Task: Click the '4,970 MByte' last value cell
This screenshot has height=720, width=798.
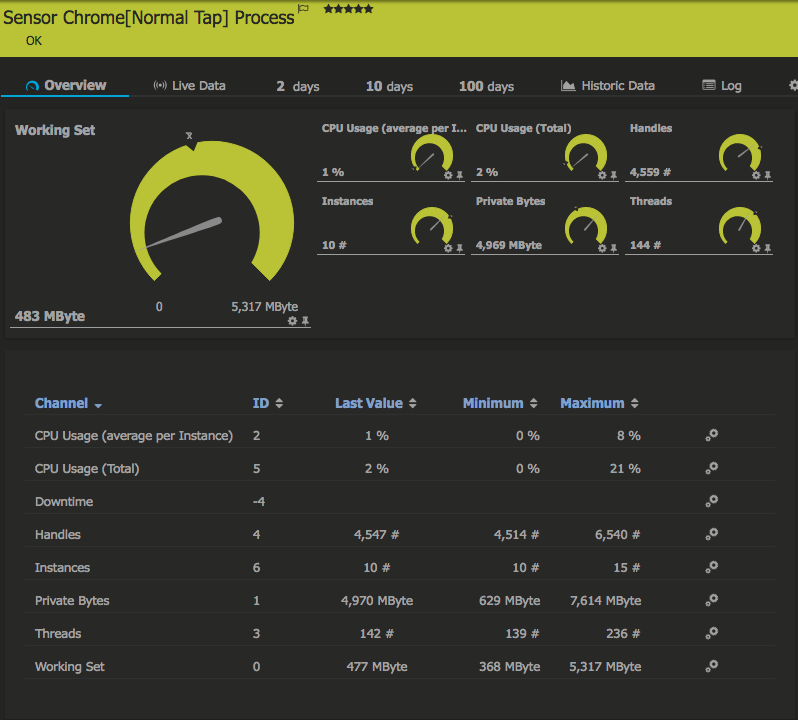Action: 377,601
